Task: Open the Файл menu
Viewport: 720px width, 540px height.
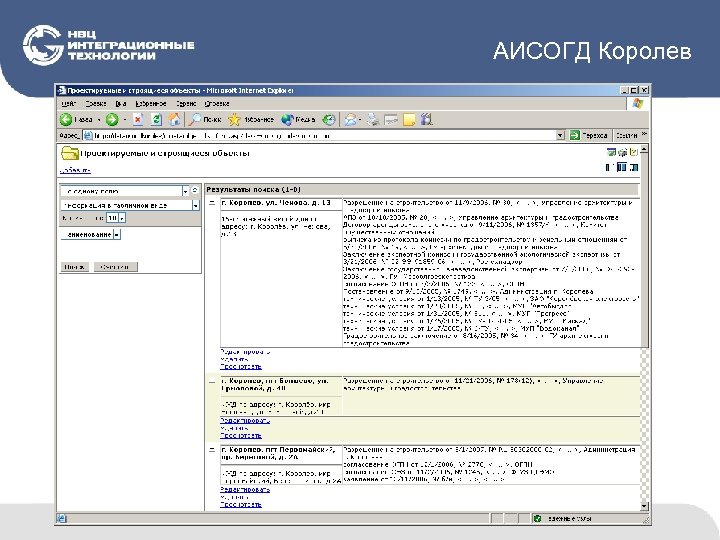Action: click(68, 104)
